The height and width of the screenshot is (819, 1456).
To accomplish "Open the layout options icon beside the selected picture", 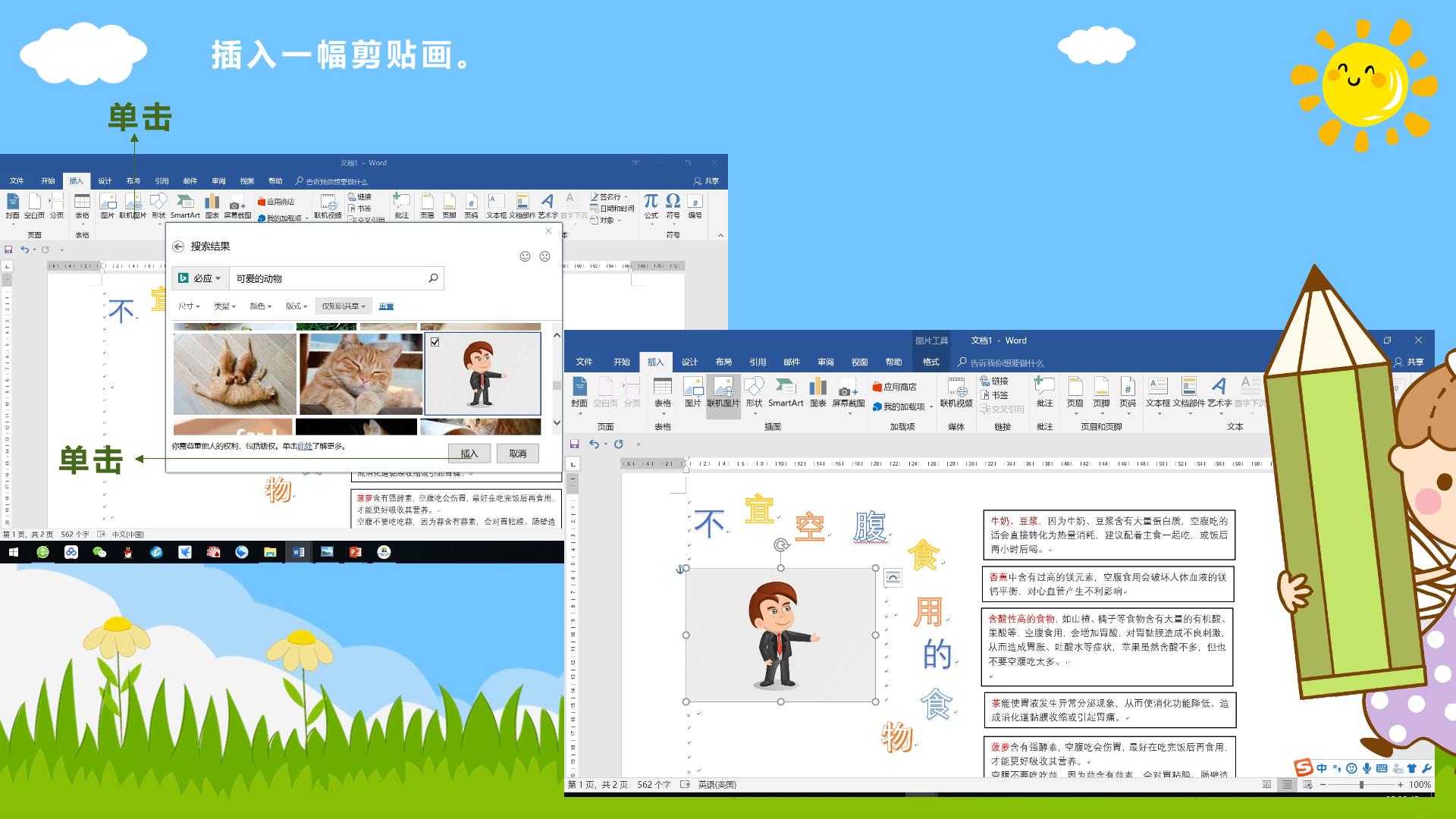I will [x=893, y=578].
